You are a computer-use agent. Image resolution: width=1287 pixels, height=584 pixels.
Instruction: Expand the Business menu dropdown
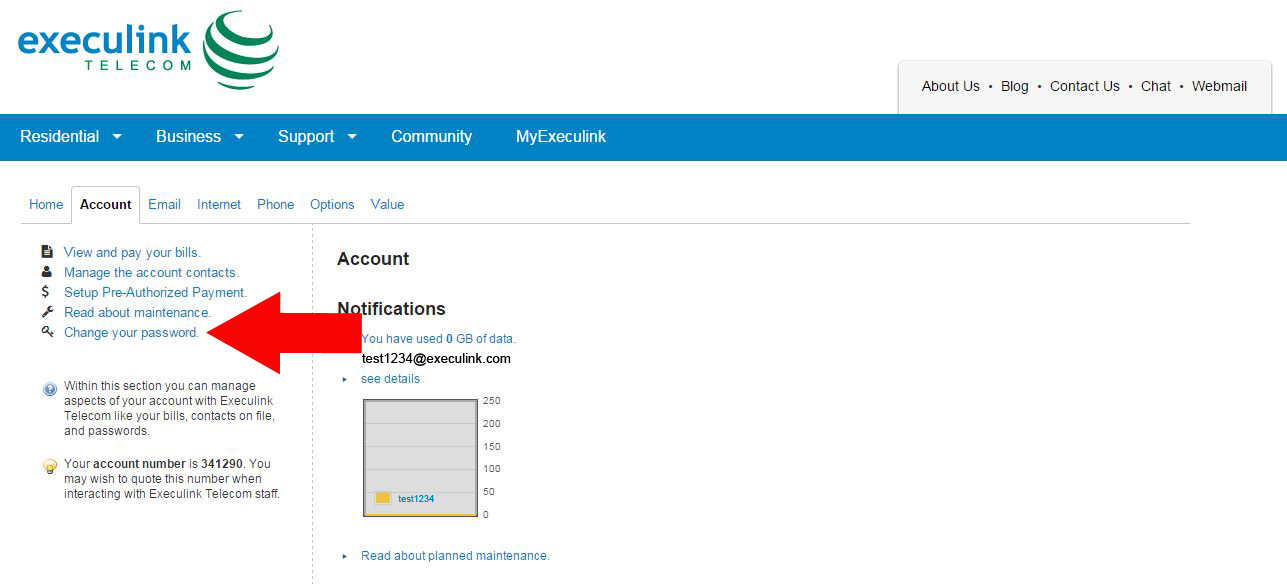pos(239,137)
